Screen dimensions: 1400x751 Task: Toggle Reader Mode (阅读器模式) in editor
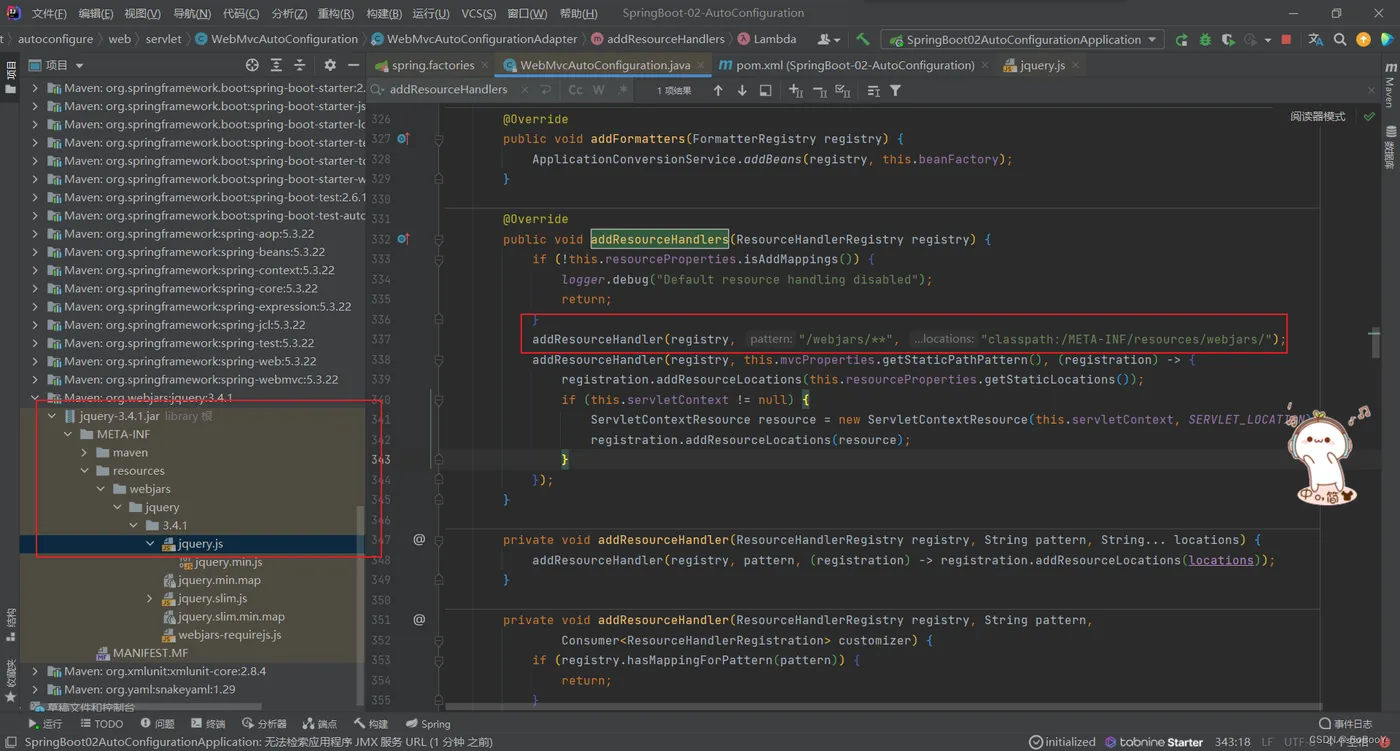[1317, 117]
